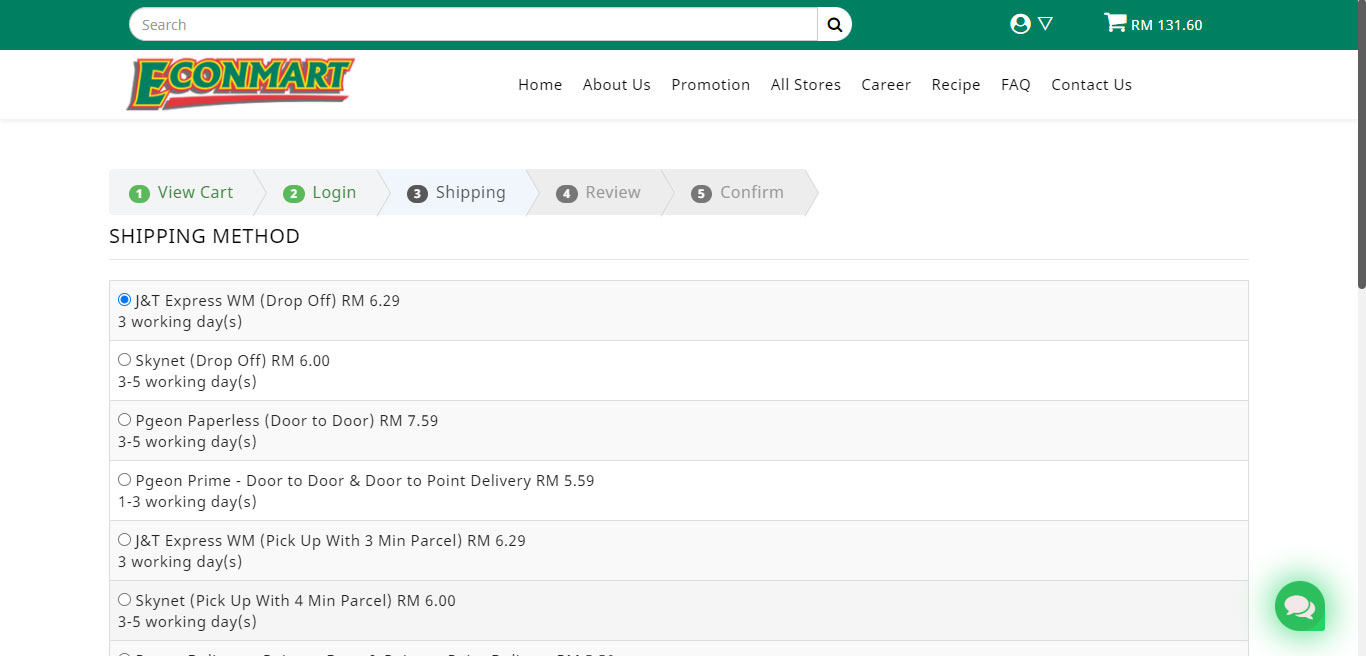Click the Econmart logo
This screenshot has height=656, width=1366.
click(x=240, y=84)
